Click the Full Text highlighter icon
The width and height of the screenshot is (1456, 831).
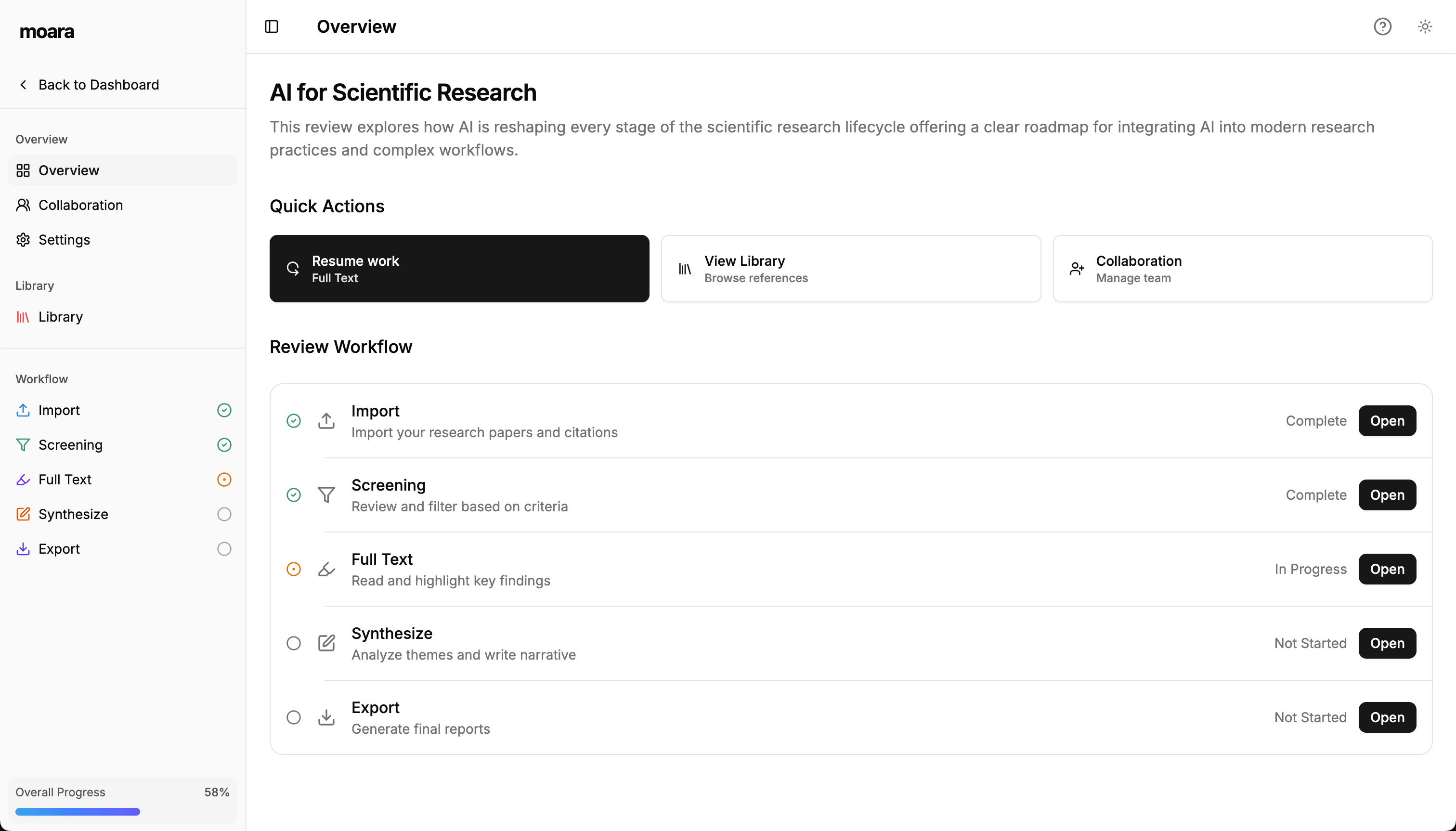coord(326,569)
